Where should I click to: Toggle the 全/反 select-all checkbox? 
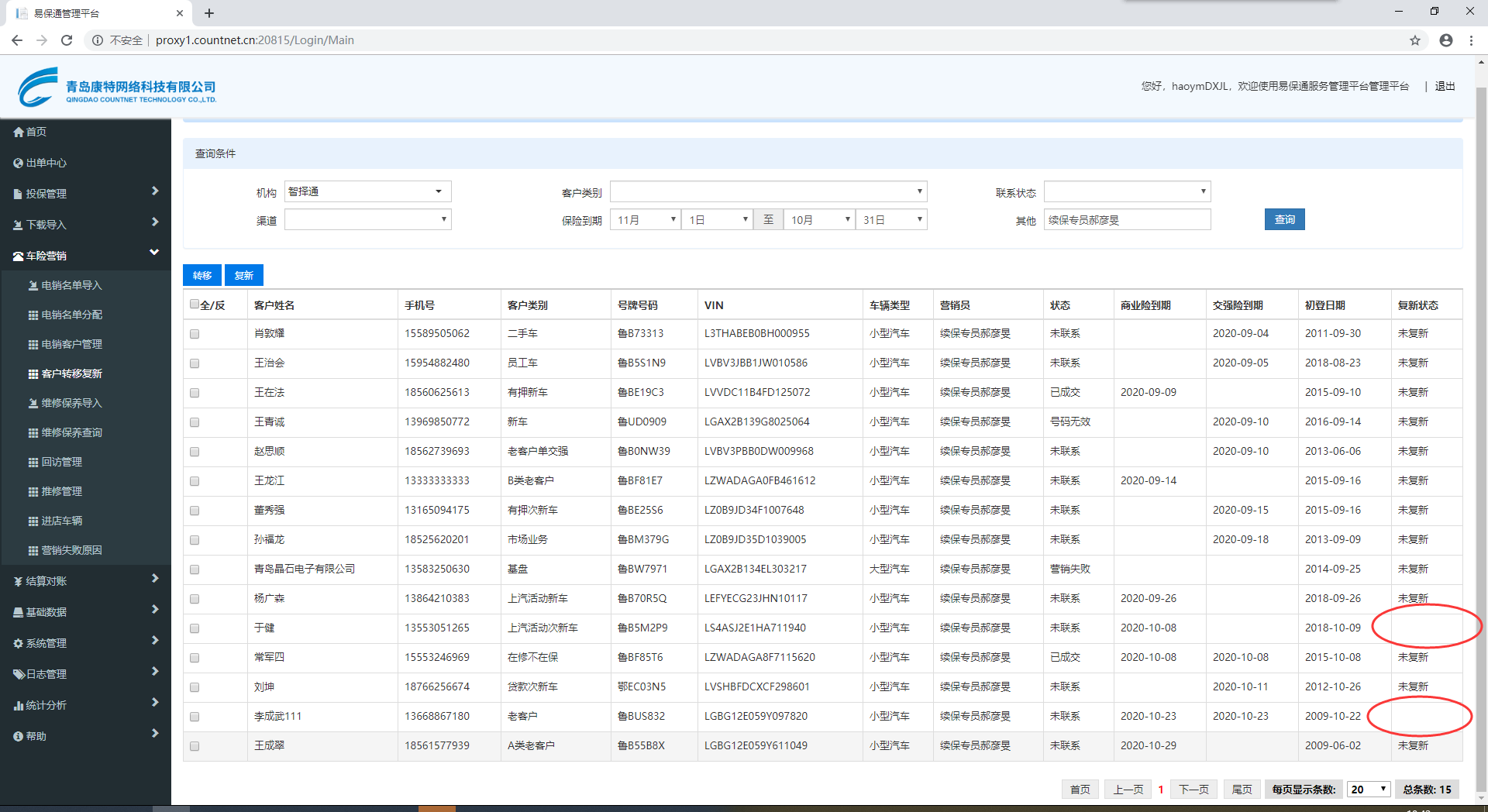[x=195, y=304]
